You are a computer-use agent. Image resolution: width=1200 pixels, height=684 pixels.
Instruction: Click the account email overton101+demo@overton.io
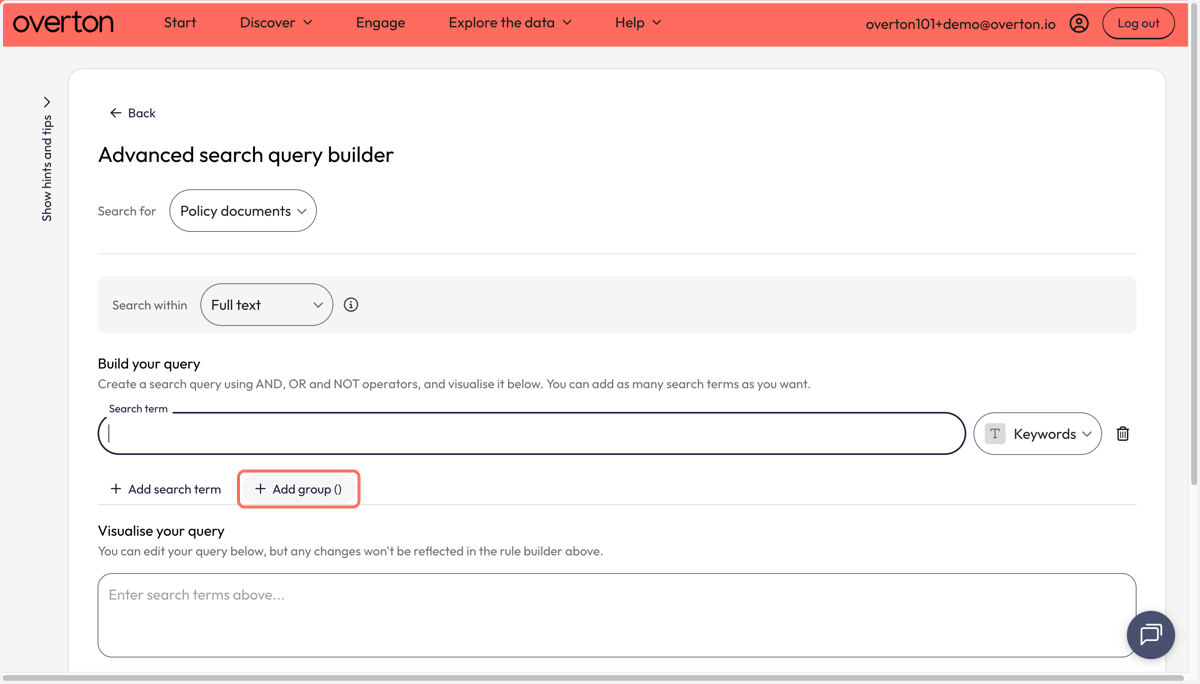pos(961,23)
